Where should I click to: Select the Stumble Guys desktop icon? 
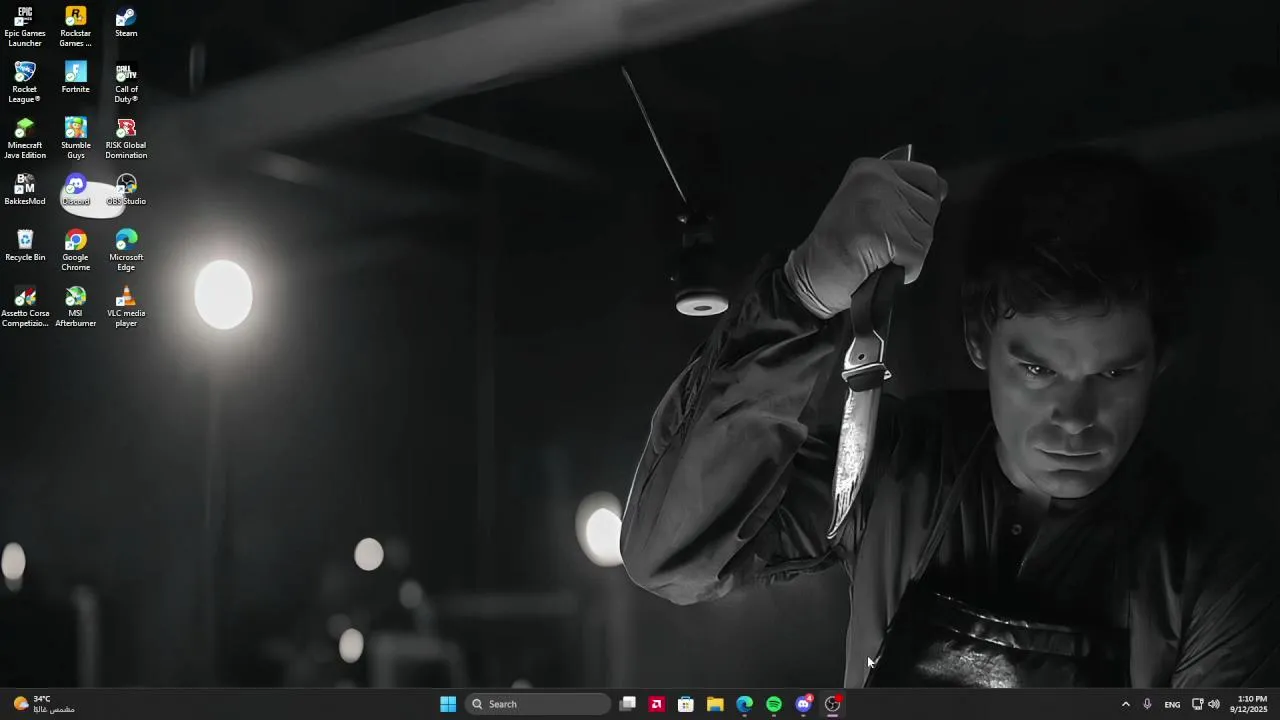point(76,139)
